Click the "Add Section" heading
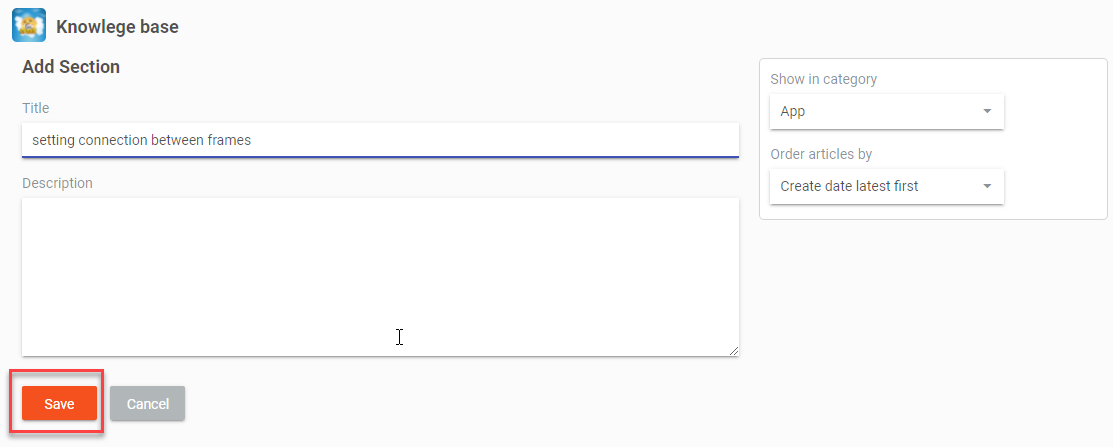The image size is (1113, 447). coord(71,68)
